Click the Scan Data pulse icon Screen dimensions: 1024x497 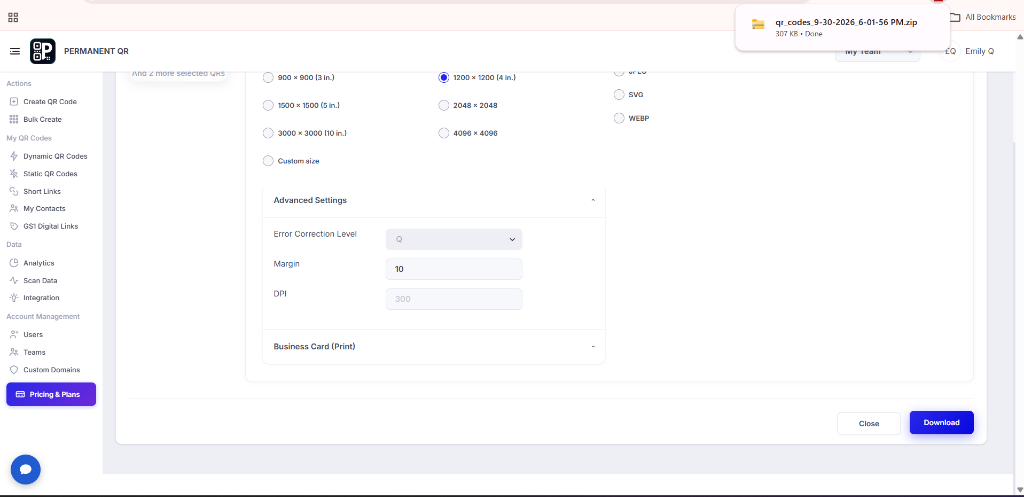point(14,280)
